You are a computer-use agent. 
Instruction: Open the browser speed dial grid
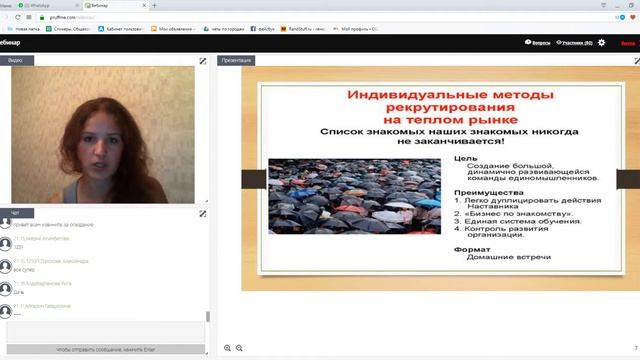coord(29,17)
